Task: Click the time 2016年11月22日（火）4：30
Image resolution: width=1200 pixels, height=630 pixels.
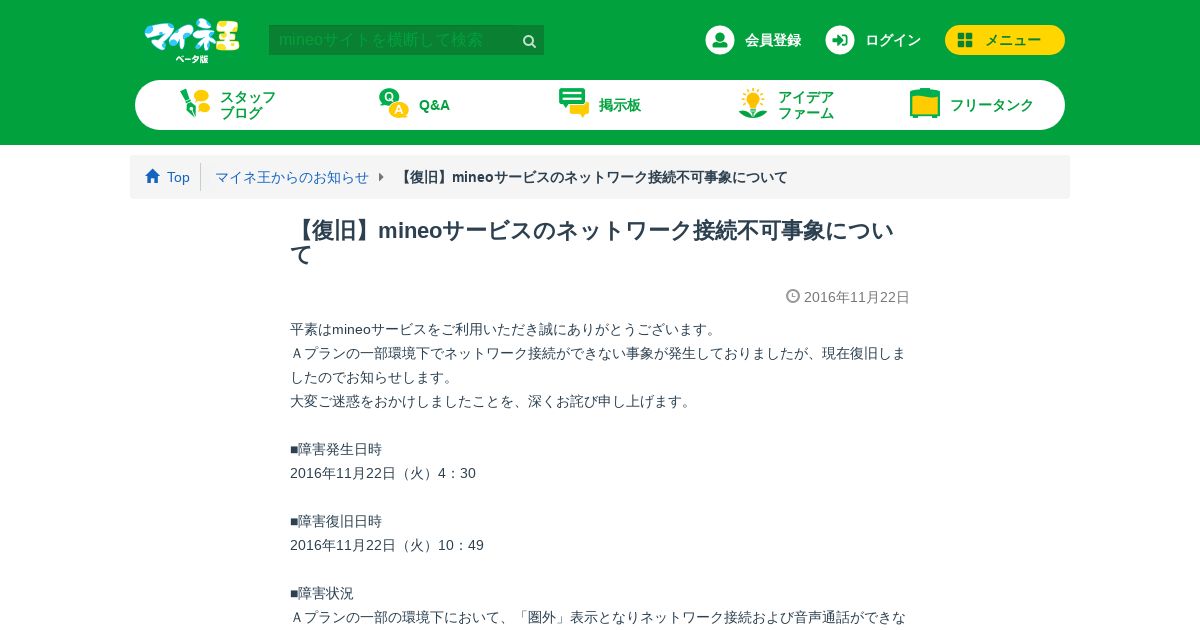Action: (x=383, y=473)
